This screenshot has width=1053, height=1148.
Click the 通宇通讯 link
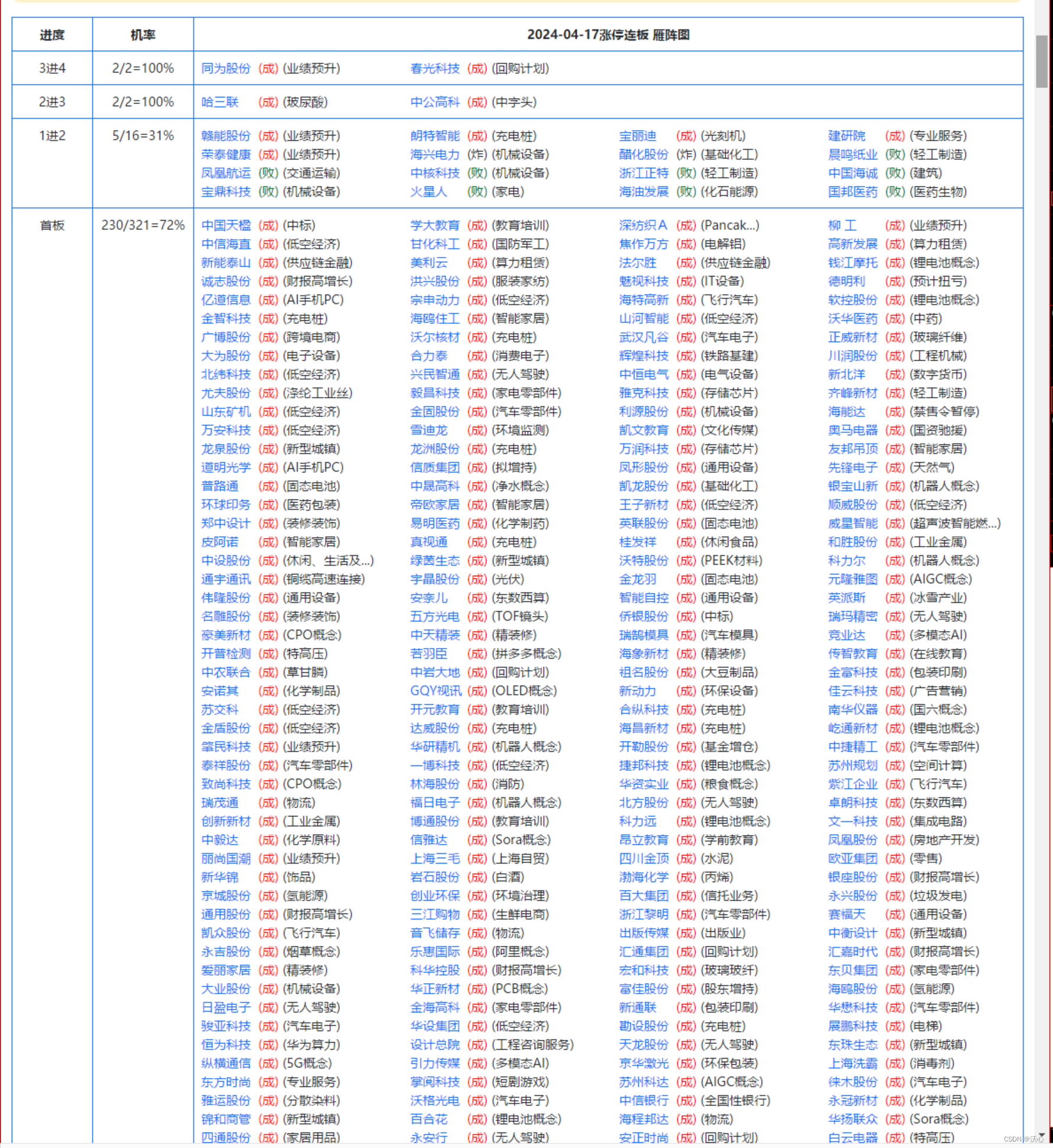226,579
